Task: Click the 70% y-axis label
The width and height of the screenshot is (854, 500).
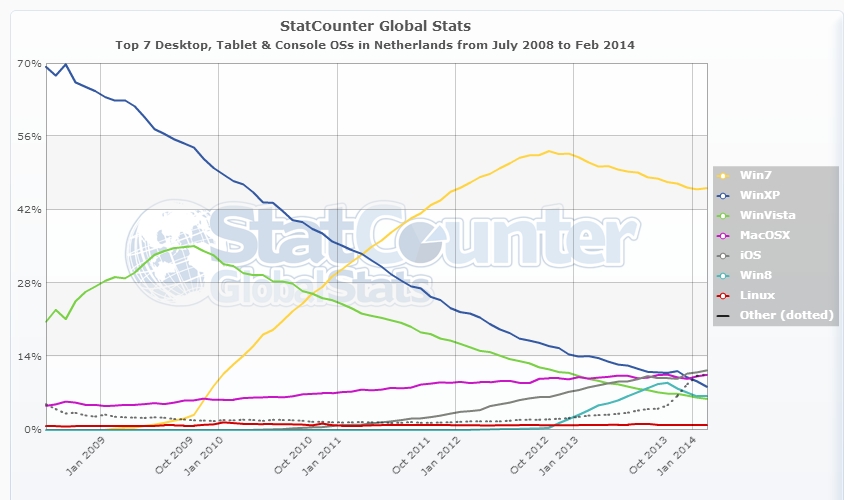Action: (29, 63)
